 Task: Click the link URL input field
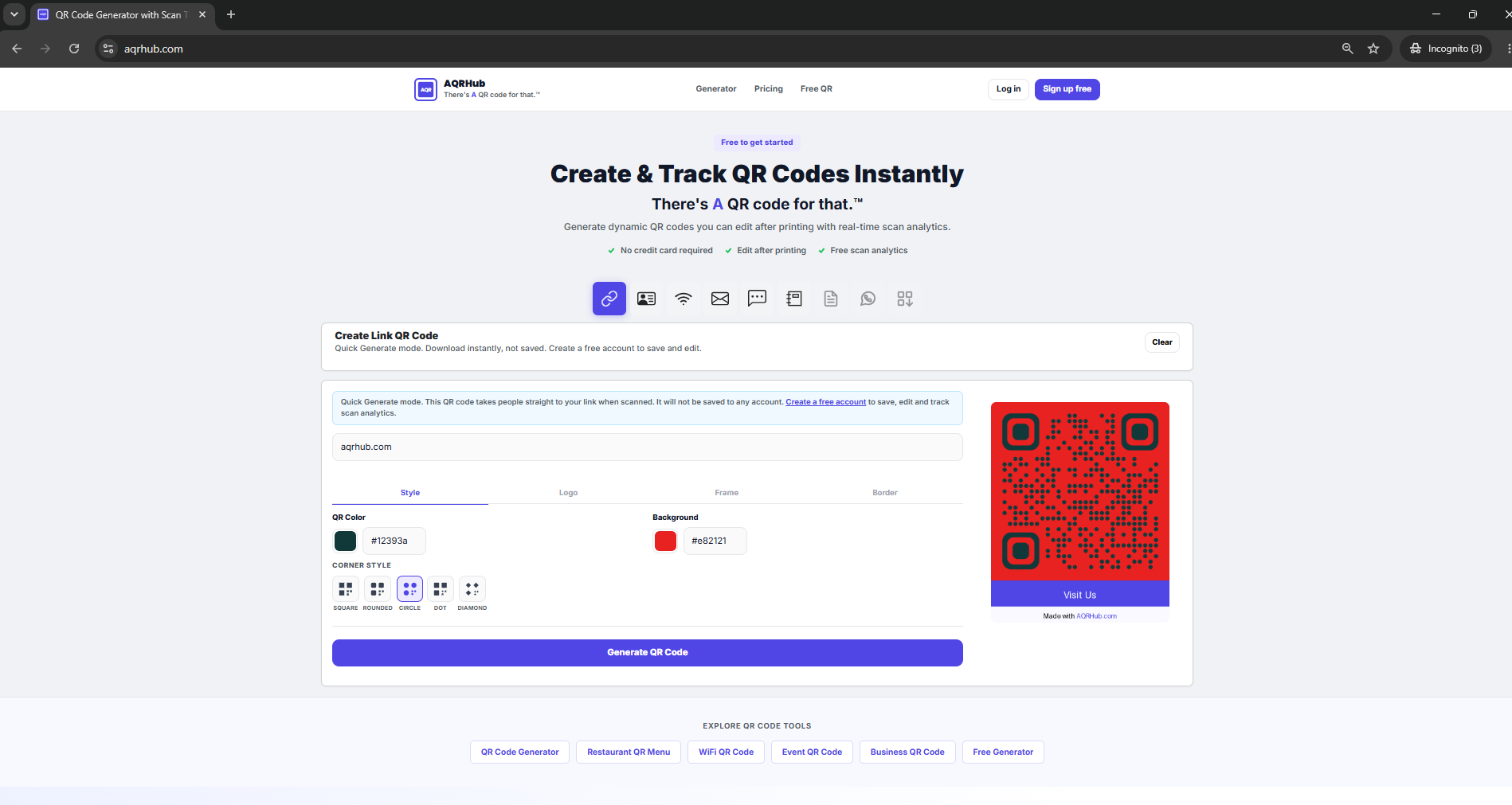point(648,447)
